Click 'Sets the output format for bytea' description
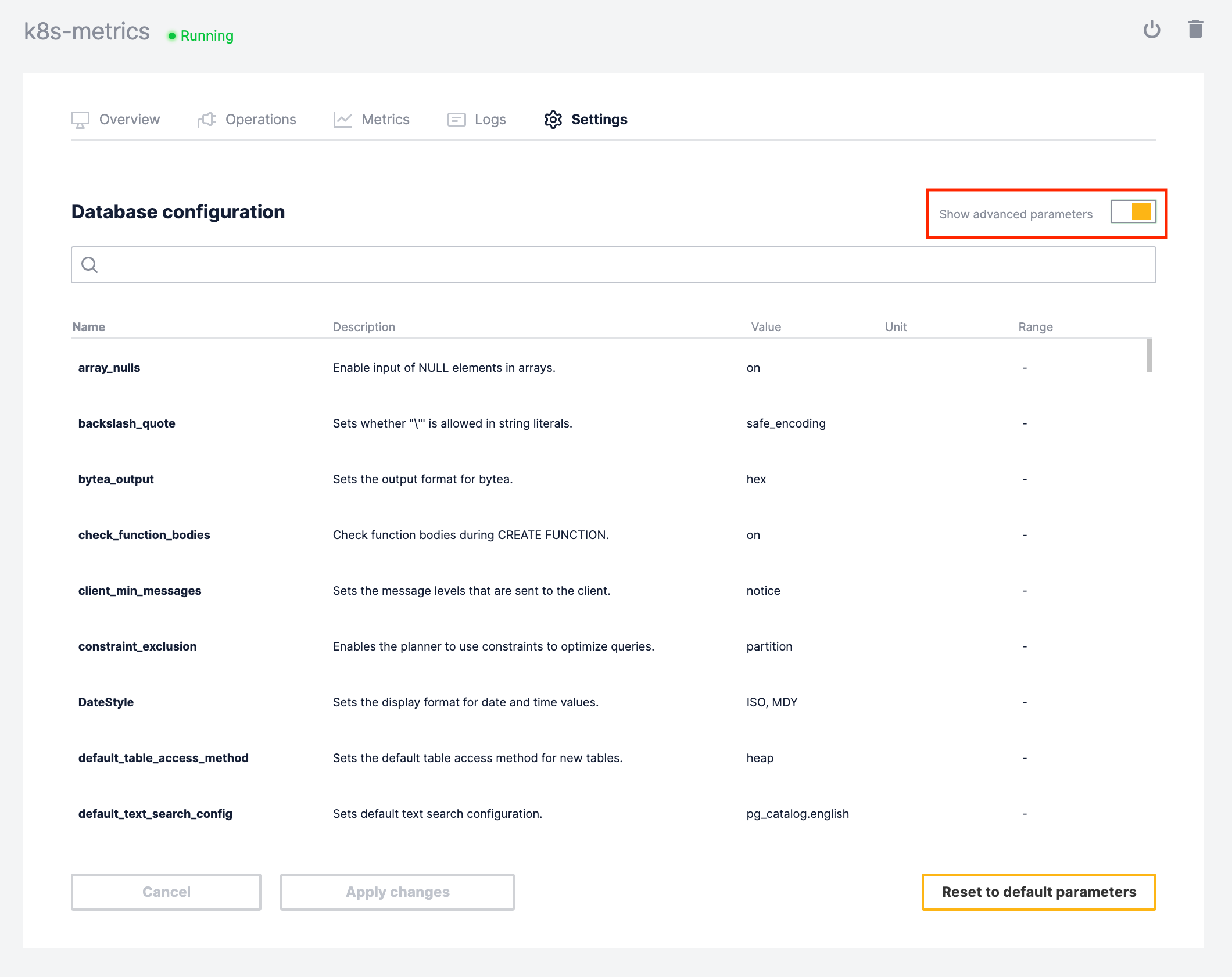The image size is (1232, 977). click(422, 479)
